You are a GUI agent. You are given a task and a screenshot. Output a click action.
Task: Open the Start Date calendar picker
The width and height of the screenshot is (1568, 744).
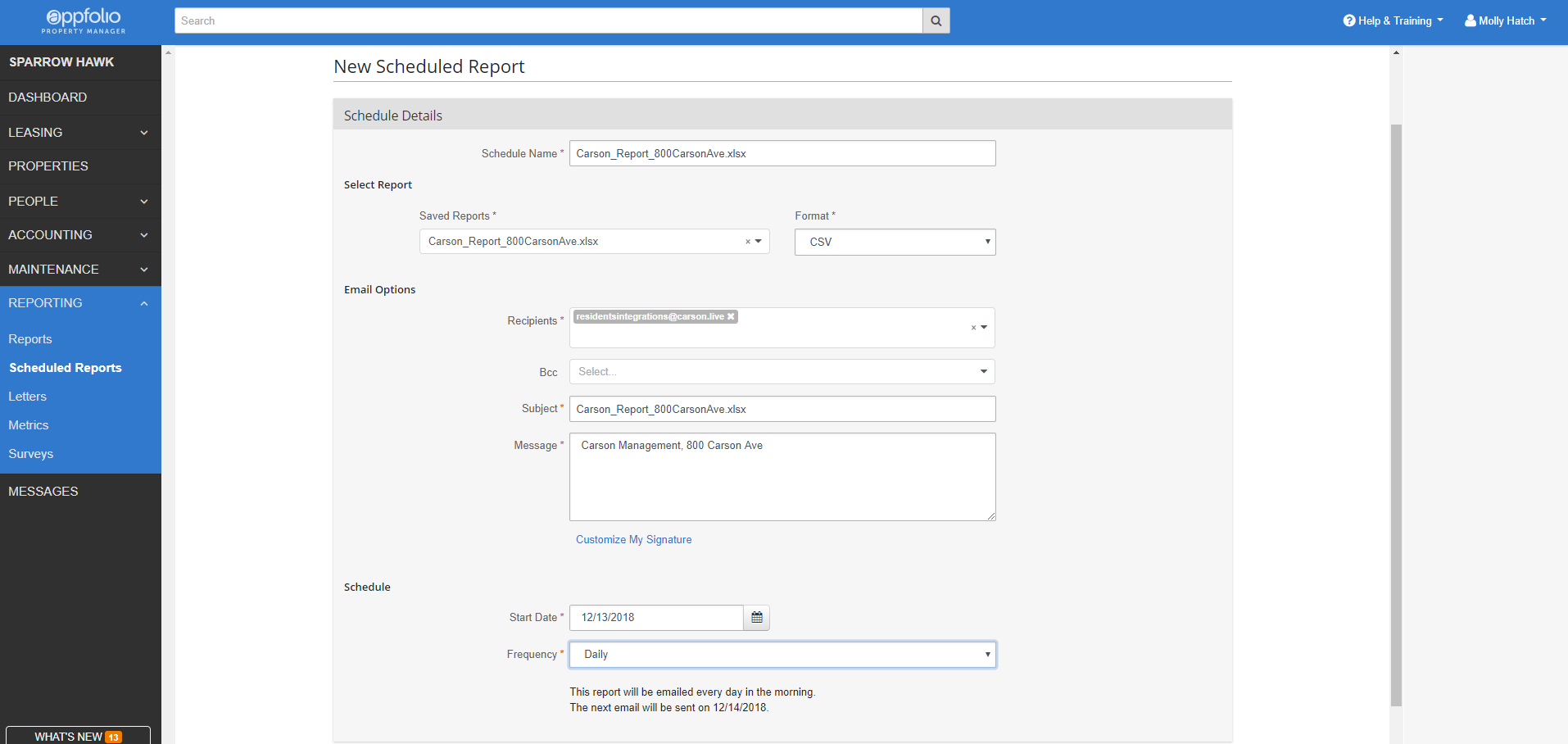click(756, 618)
